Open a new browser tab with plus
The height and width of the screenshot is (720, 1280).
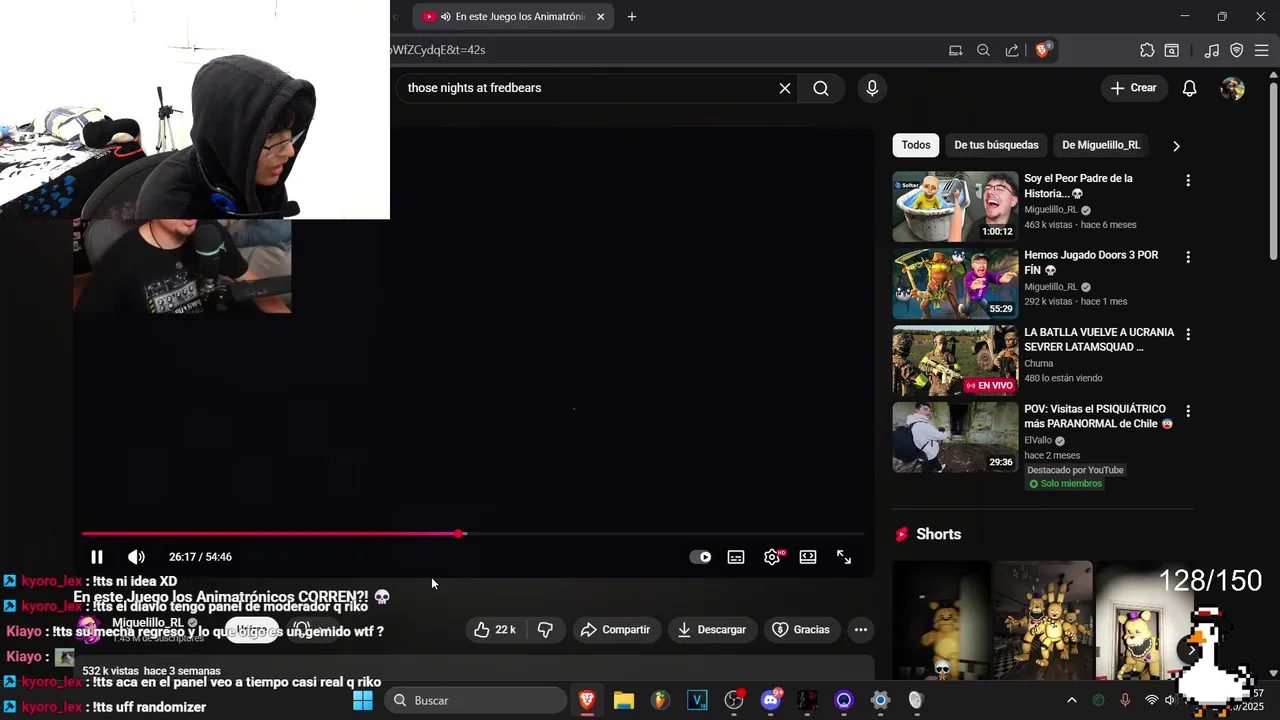[x=631, y=17]
